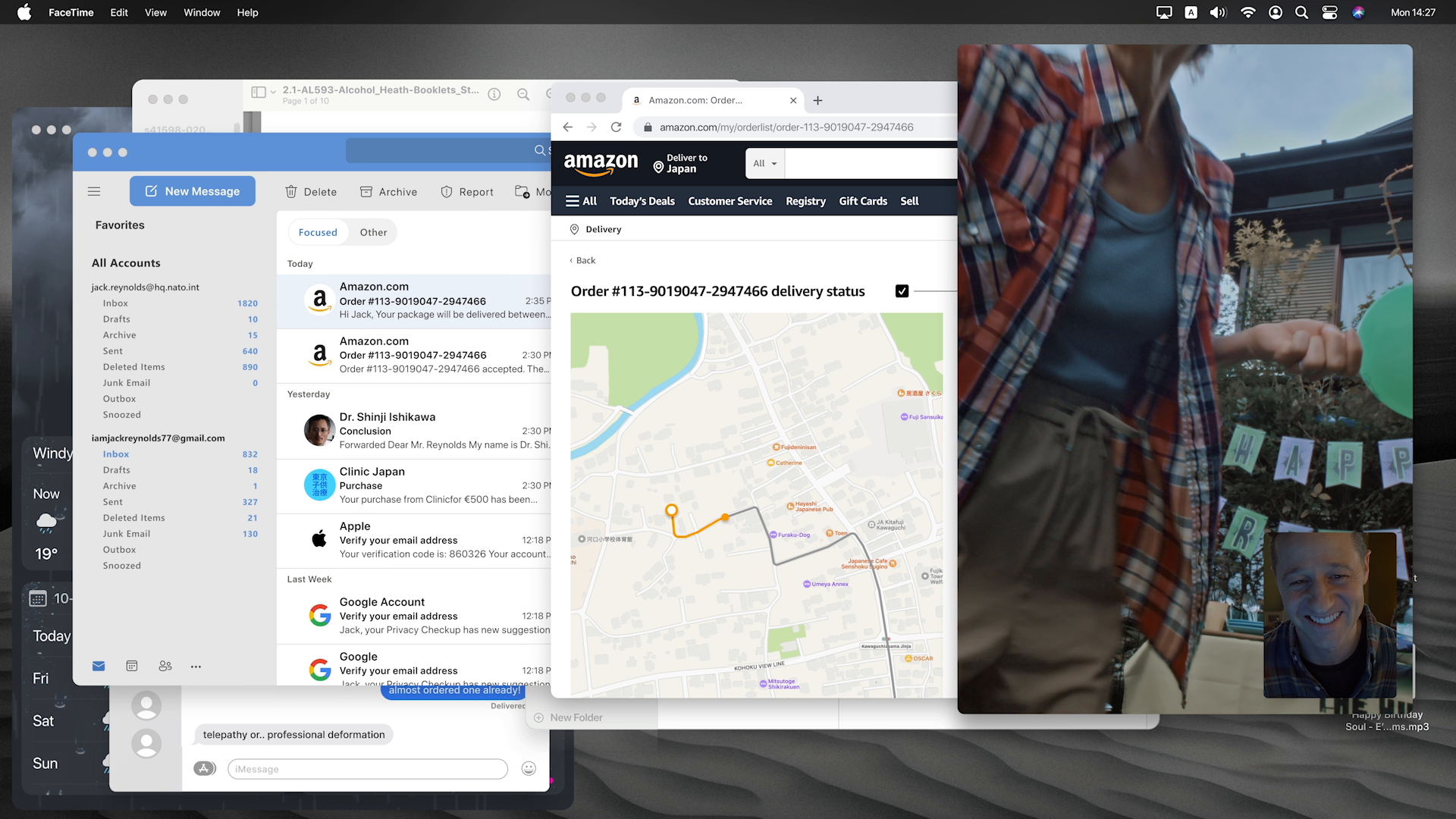Expand the All Accounts section
Viewport: 1456px width, 819px height.
(x=126, y=263)
